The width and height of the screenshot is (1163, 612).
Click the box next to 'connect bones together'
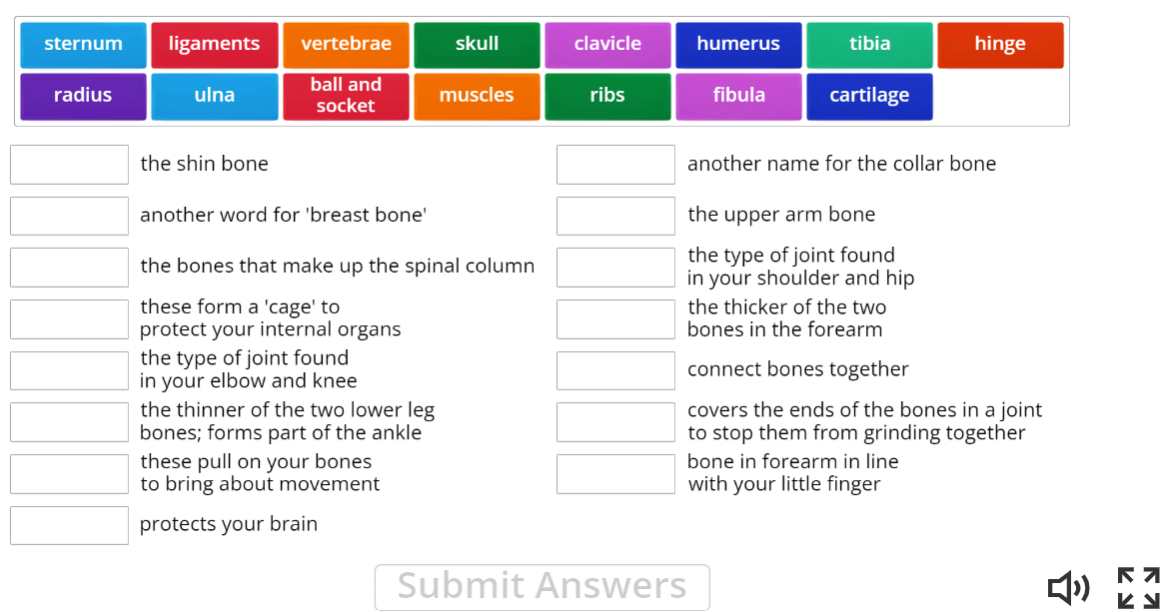(x=615, y=370)
